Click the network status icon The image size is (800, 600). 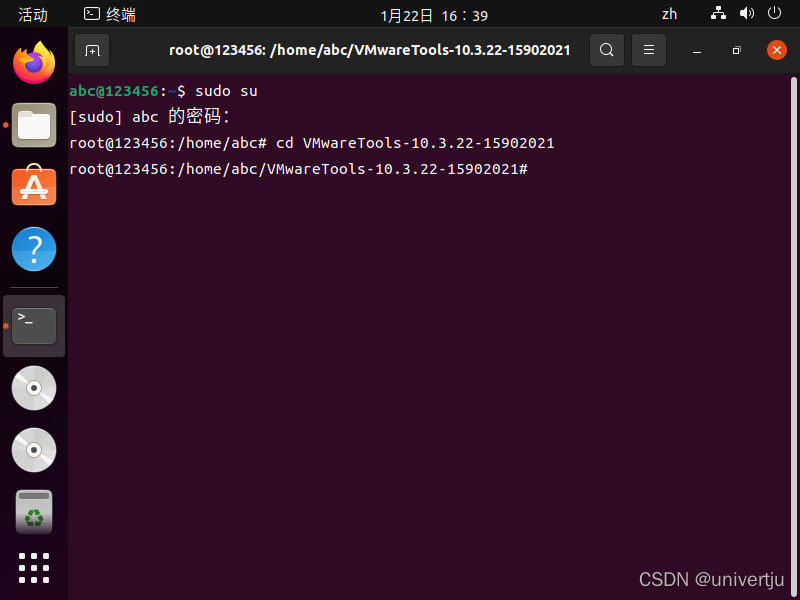coord(718,14)
